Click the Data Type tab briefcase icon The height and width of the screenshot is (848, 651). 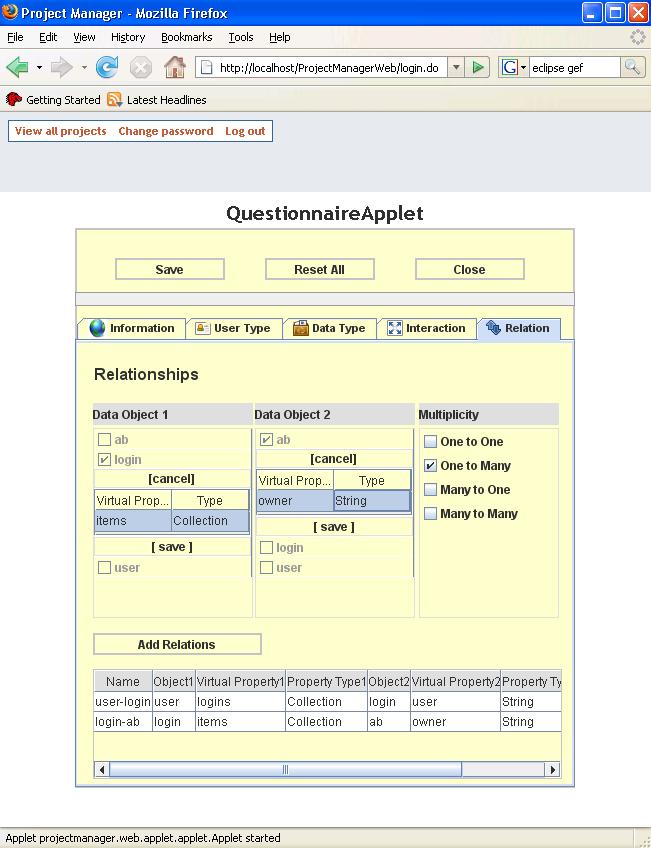point(301,328)
